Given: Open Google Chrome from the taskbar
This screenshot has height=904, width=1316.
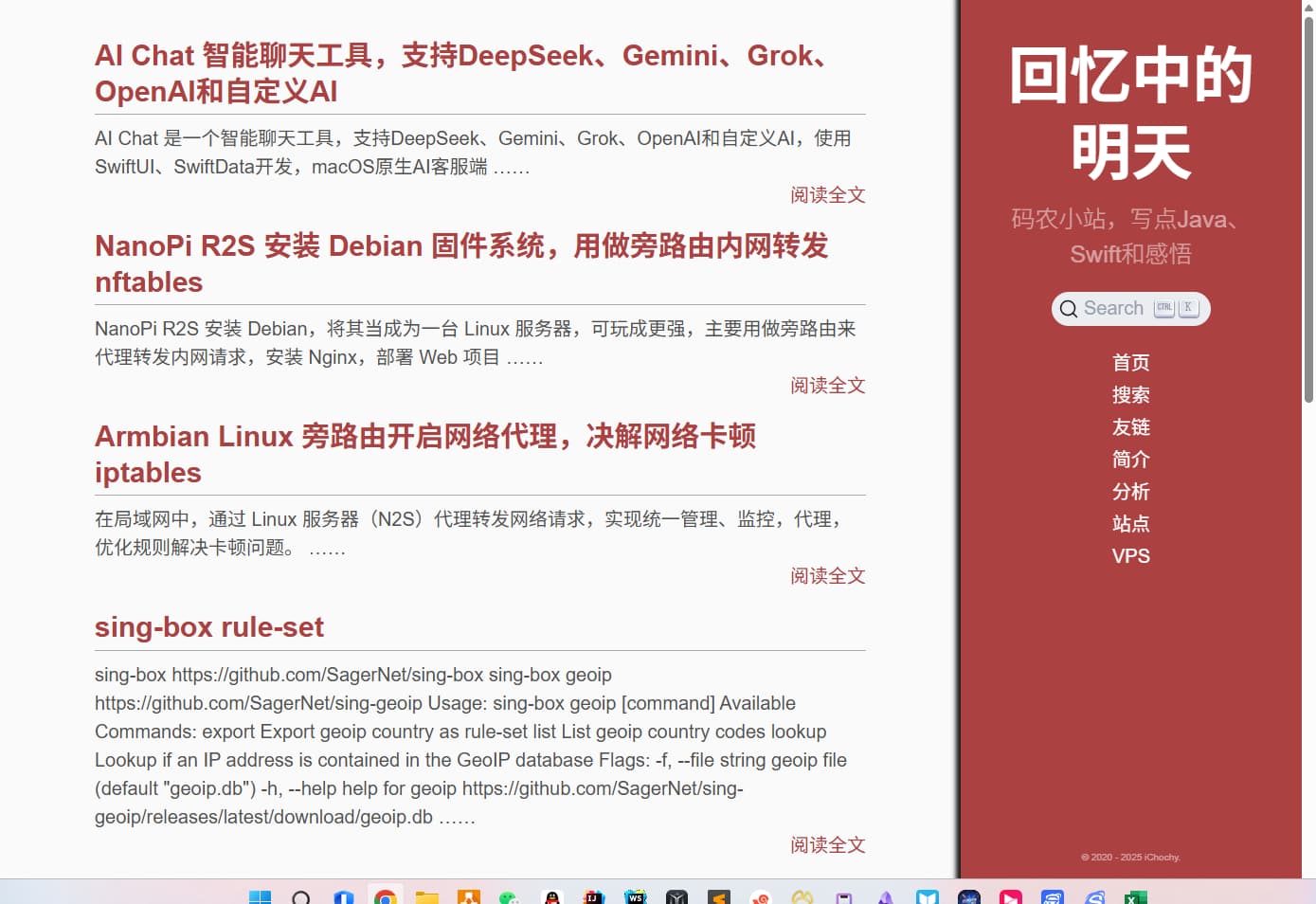Looking at the screenshot, I should pos(385,896).
